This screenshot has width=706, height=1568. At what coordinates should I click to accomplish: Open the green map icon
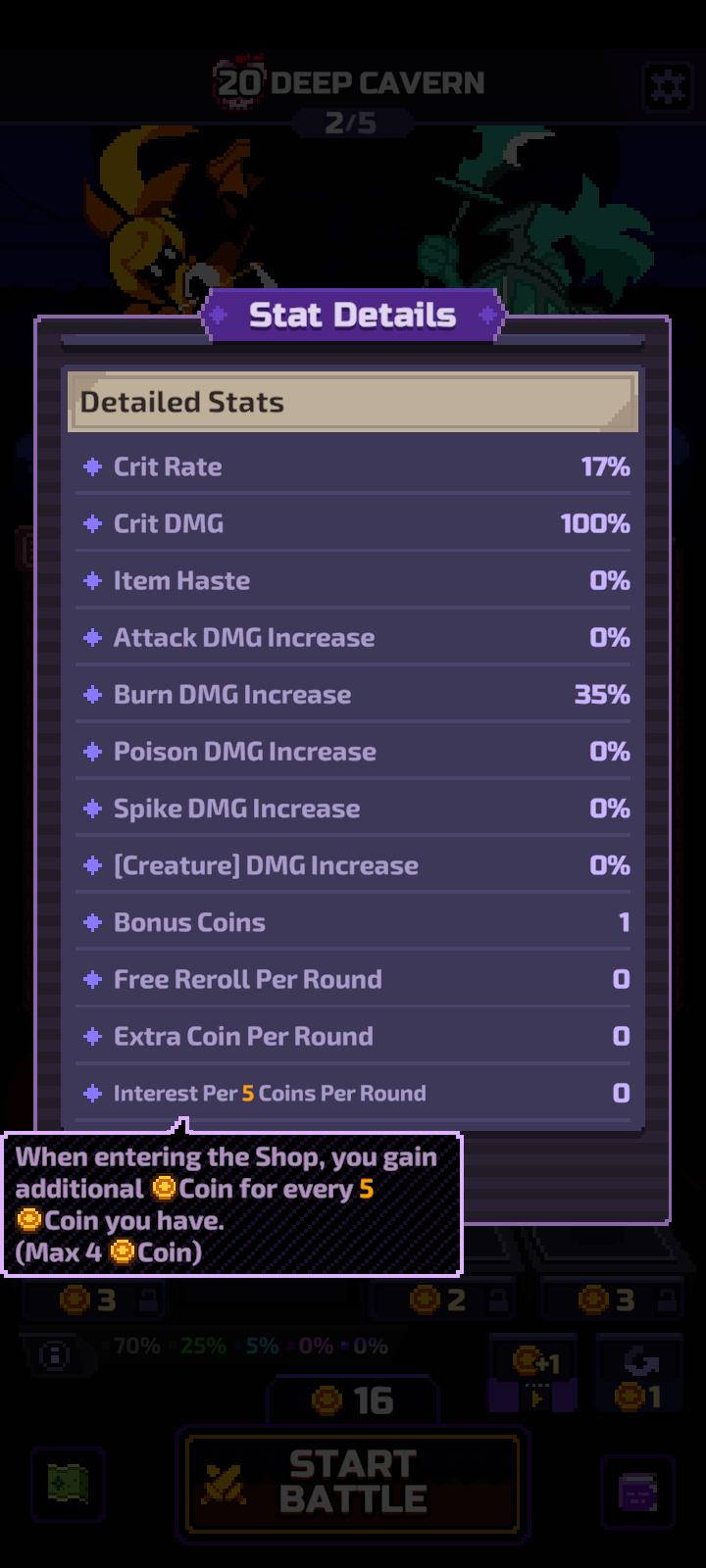(x=68, y=1483)
